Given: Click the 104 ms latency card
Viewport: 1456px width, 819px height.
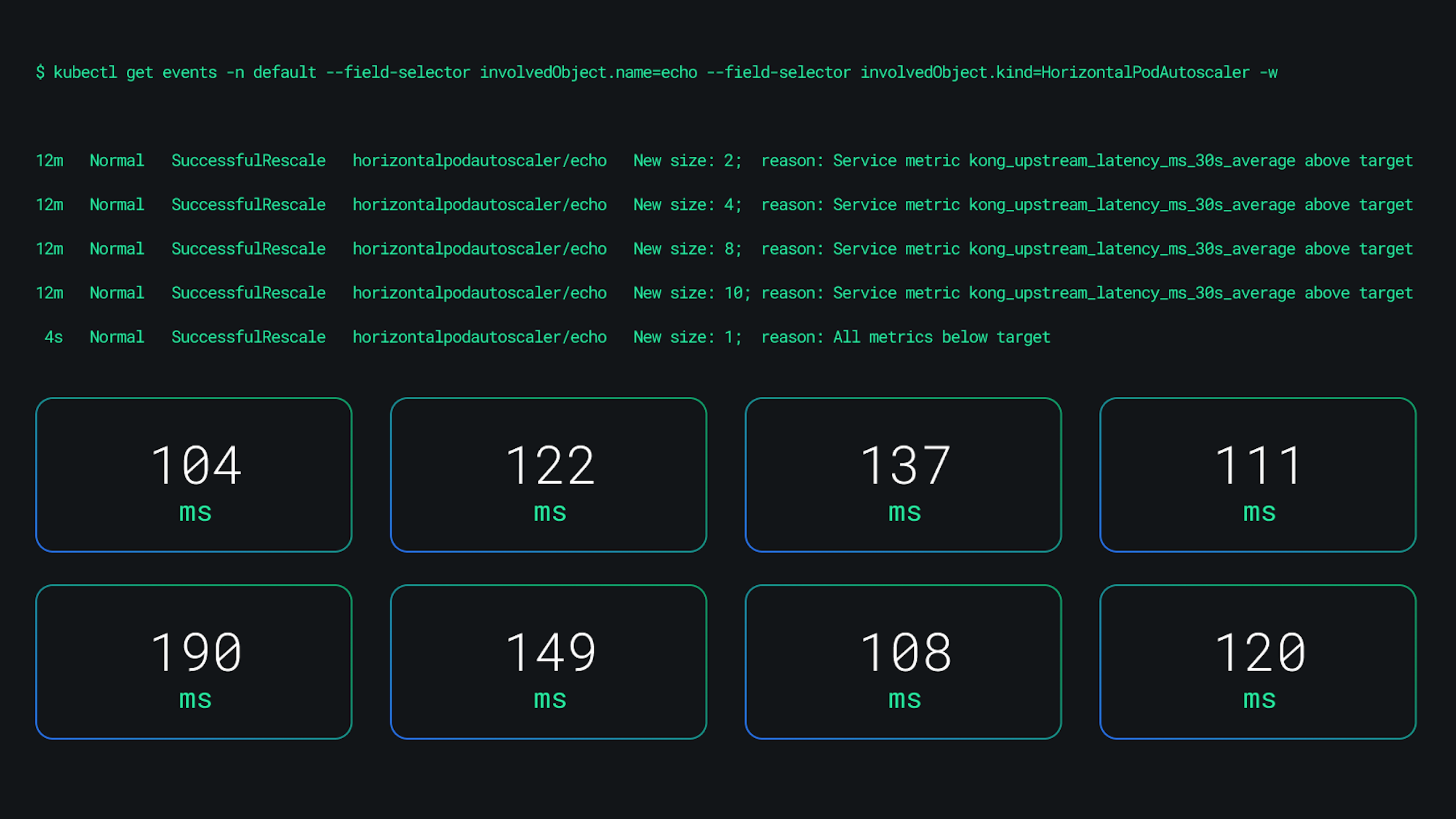Looking at the screenshot, I should click(193, 474).
